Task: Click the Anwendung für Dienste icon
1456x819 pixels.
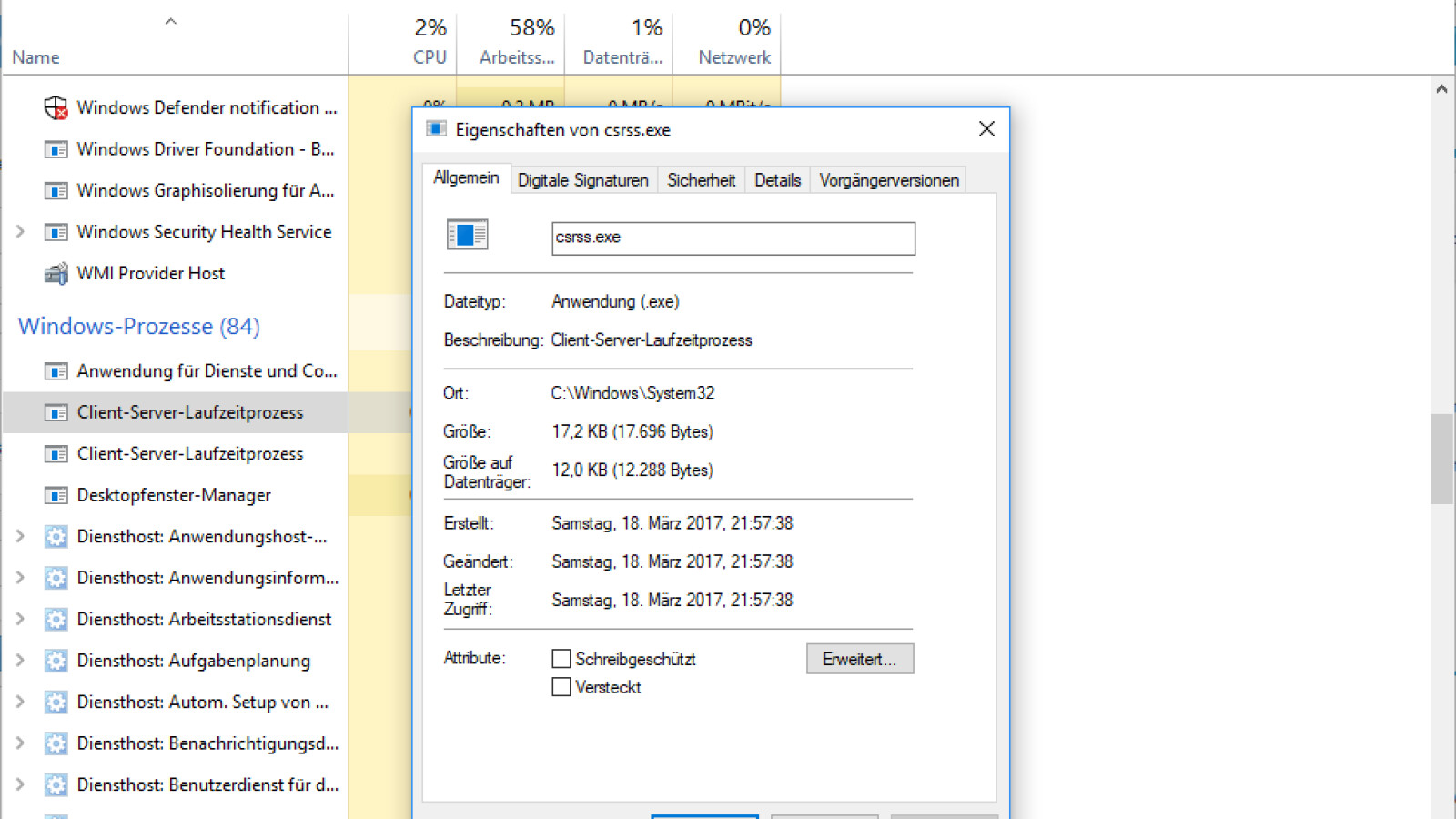Action: coord(56,370)
